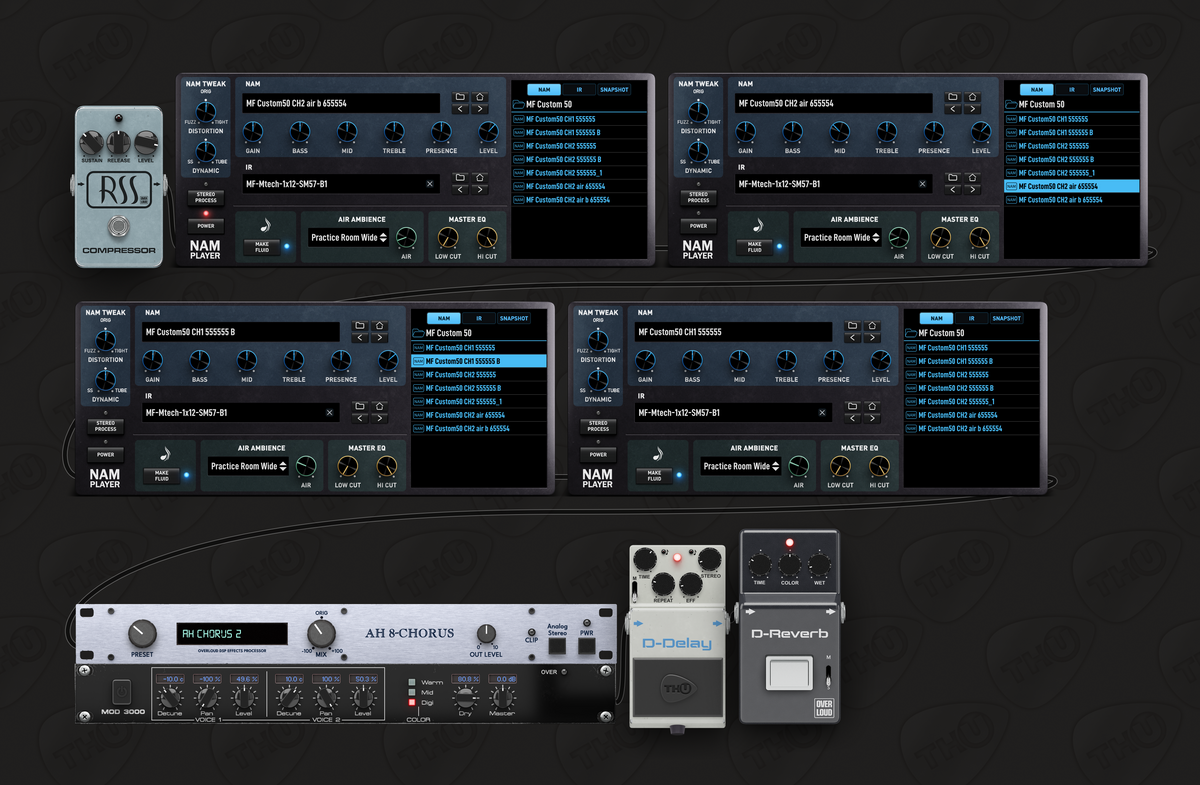Toggle the PWR button on AH 8-Chorus
1200x785 pixels.
point(587,646)
